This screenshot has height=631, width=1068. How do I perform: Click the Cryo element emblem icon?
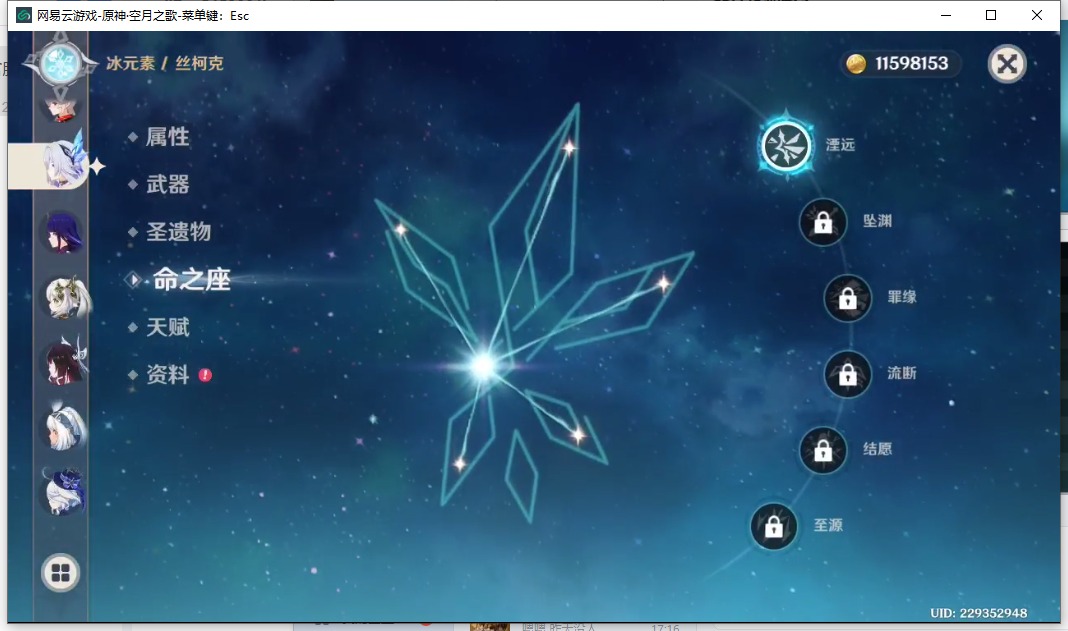click(61, 64)
